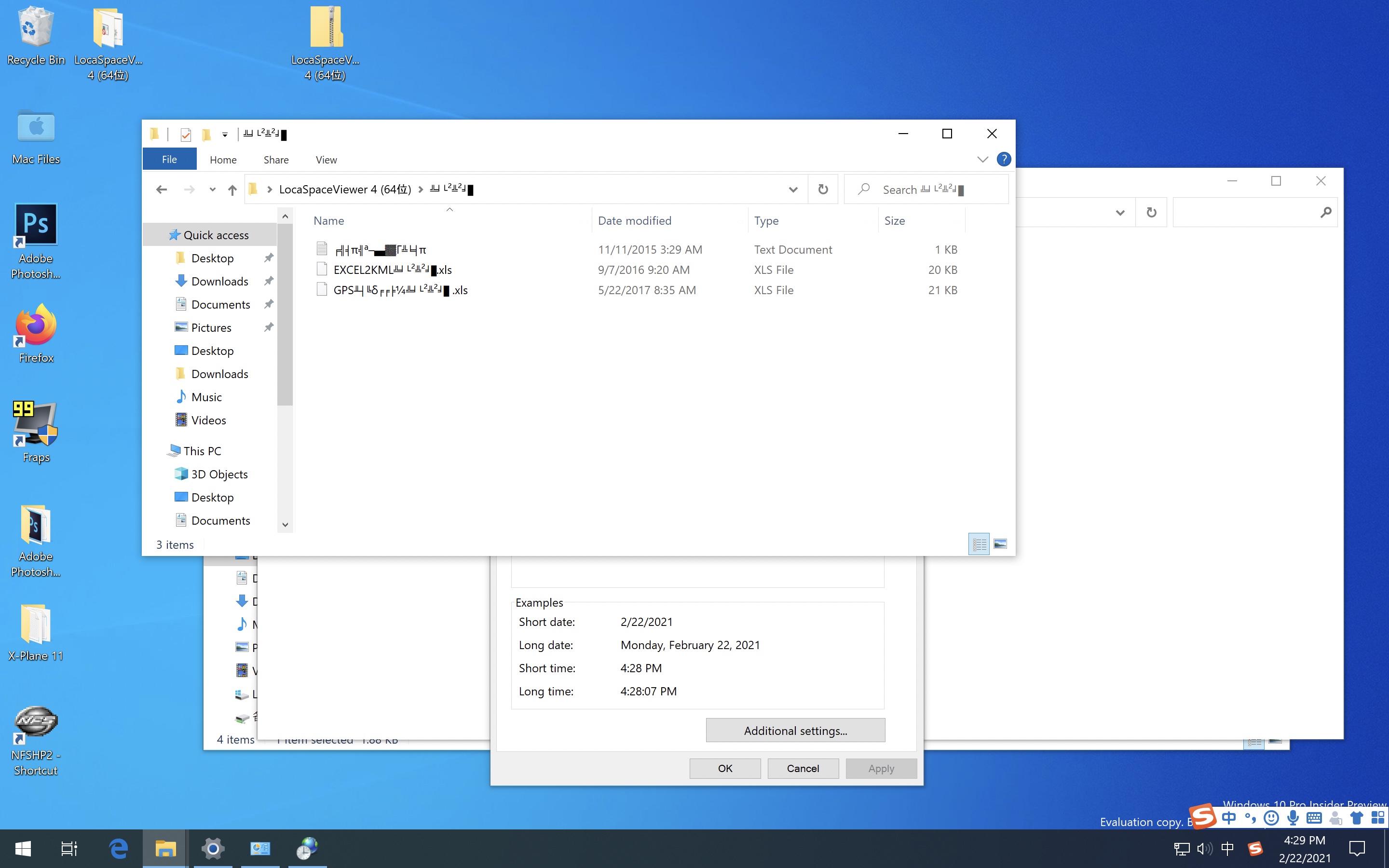Image resolution: width=1389 pixels, height=868 pixels.
Task: Launch Microsoft Edge from the taskbar
Action: click(x=118, y=849)
